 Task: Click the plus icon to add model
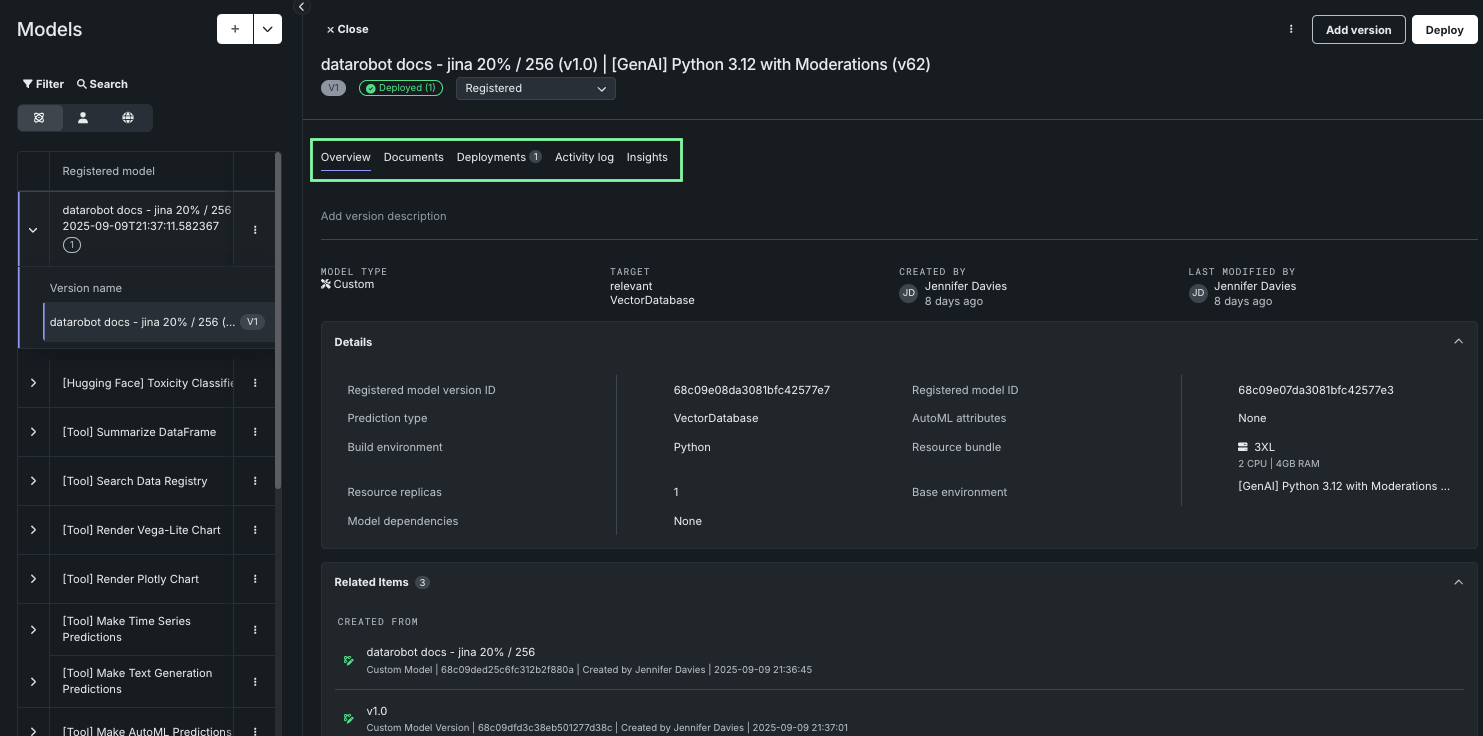coord(235,29)
